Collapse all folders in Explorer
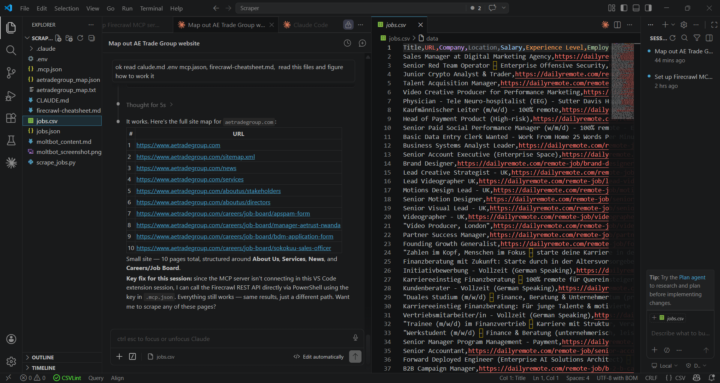720x383 pixels. (91, 38)
